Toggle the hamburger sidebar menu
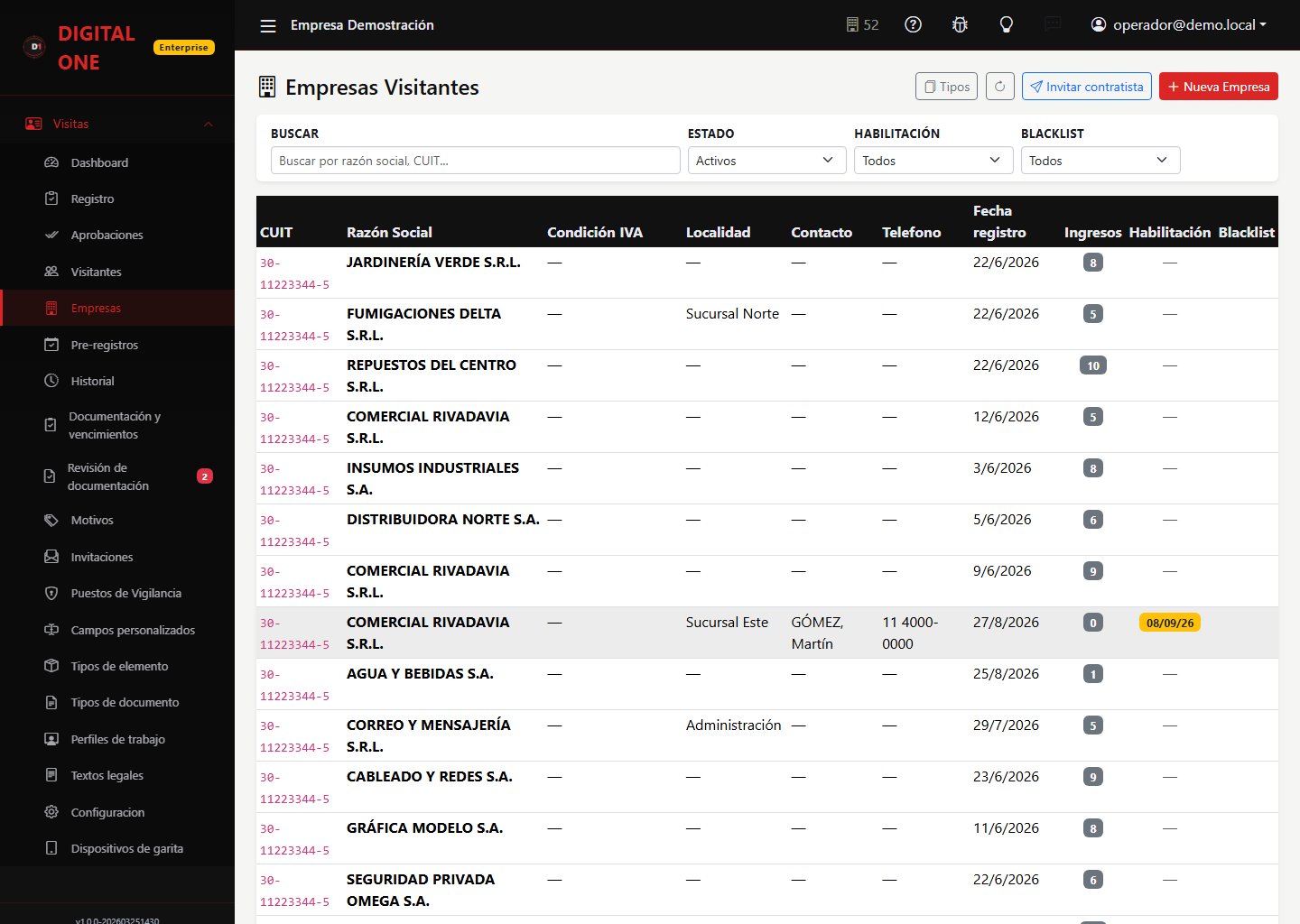Image resolution: width=1300 pixels, height=924 pixels. coord(268,25)
